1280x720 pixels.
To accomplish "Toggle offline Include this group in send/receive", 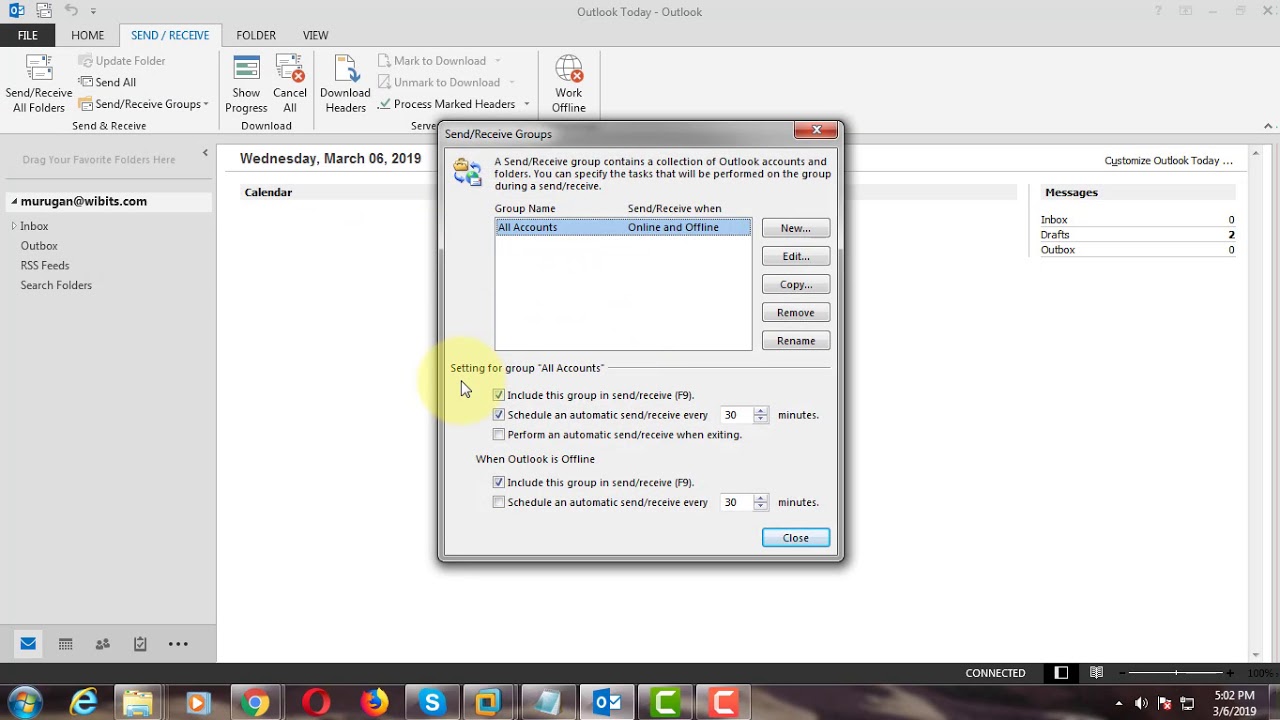I will 499,482.
